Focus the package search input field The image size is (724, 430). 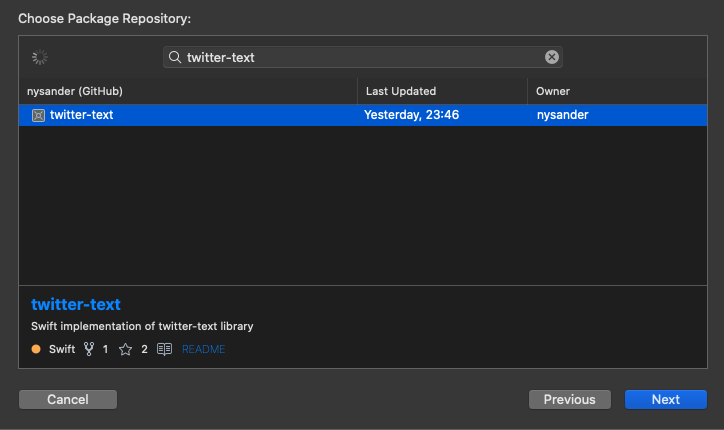pos(362,57)
